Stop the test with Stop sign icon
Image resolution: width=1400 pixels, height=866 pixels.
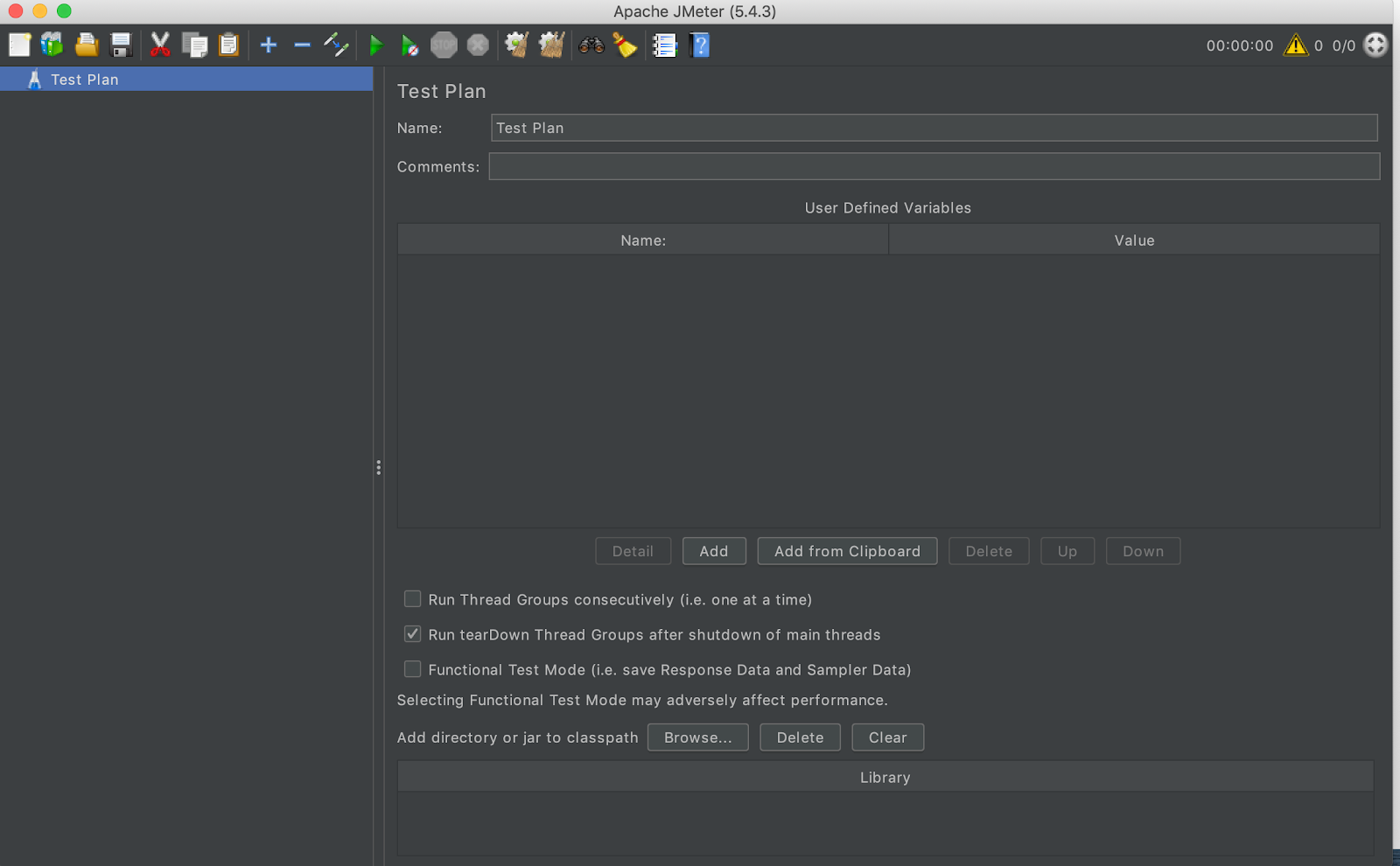444,45
